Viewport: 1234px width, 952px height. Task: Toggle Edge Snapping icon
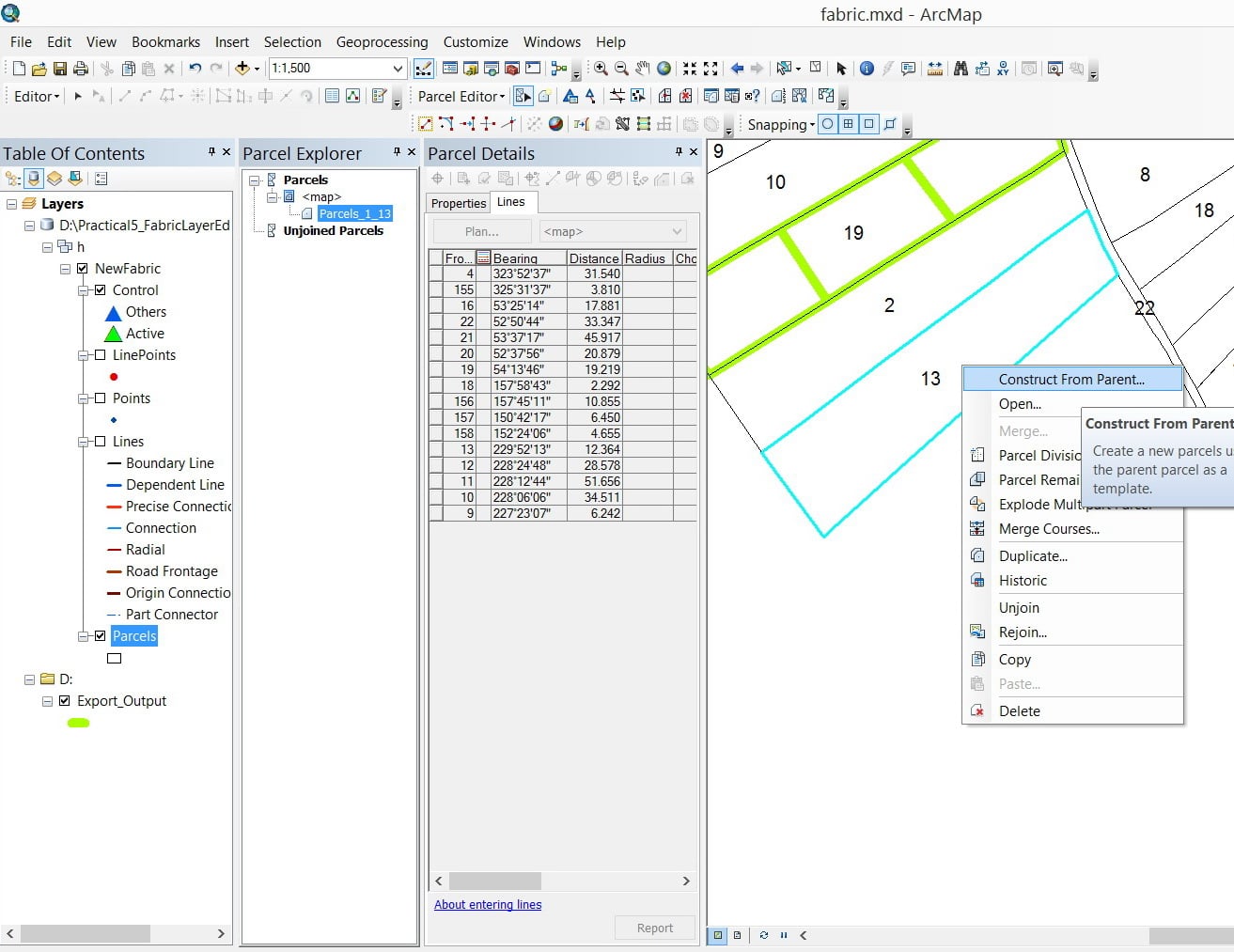[890, 124]
